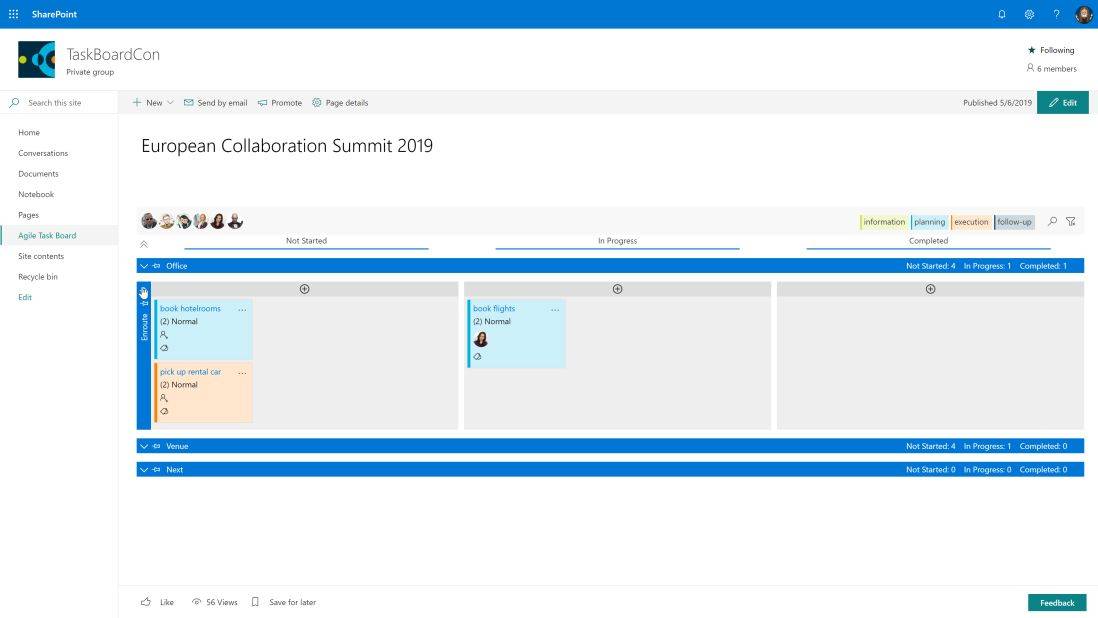This screenshot has width=1098, height=618.
Task: Click the tag icon on 'book flights'
Action: (x=477, y=356)
